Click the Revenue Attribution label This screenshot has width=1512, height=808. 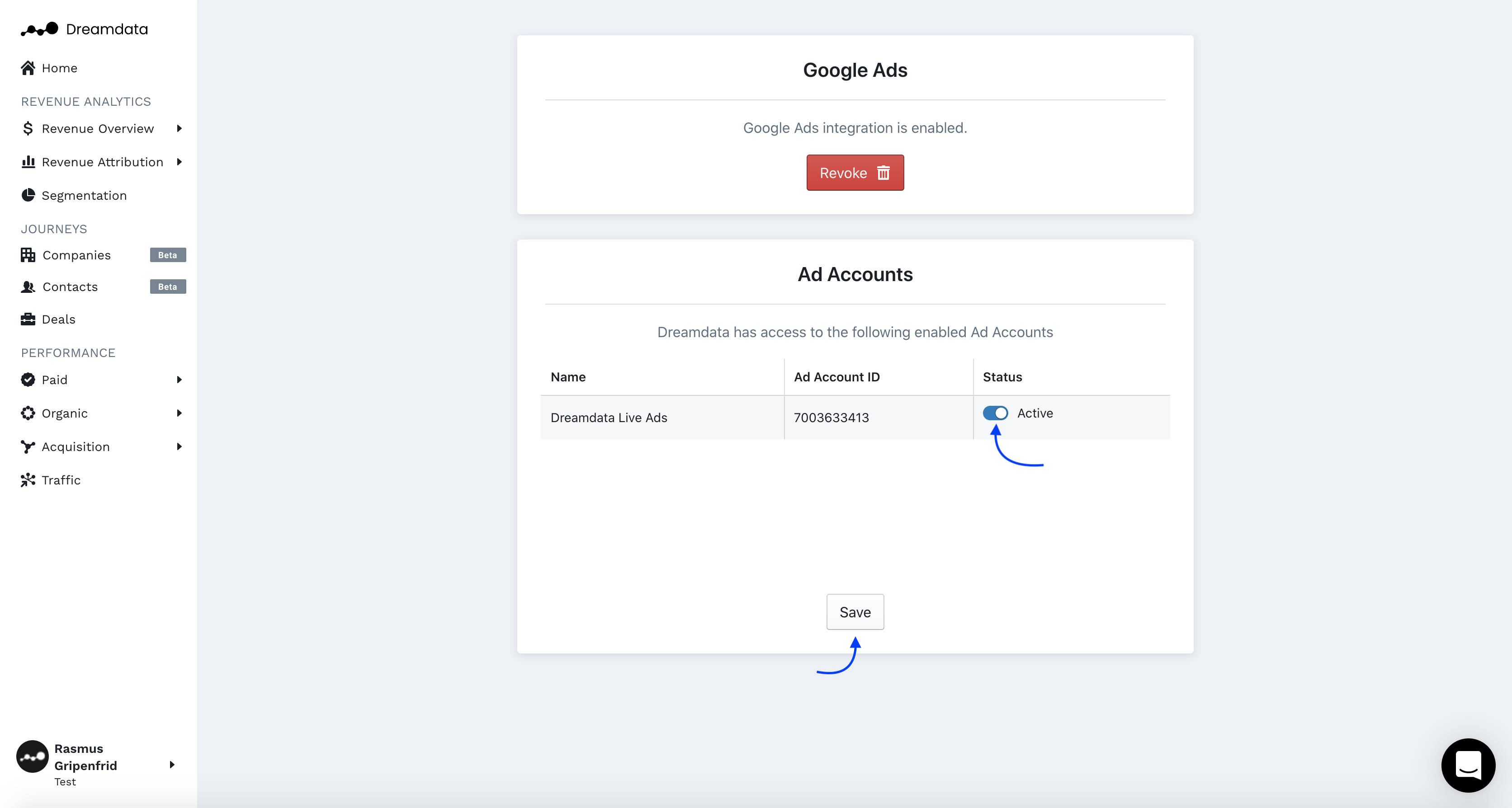click(x=103, y=162)
